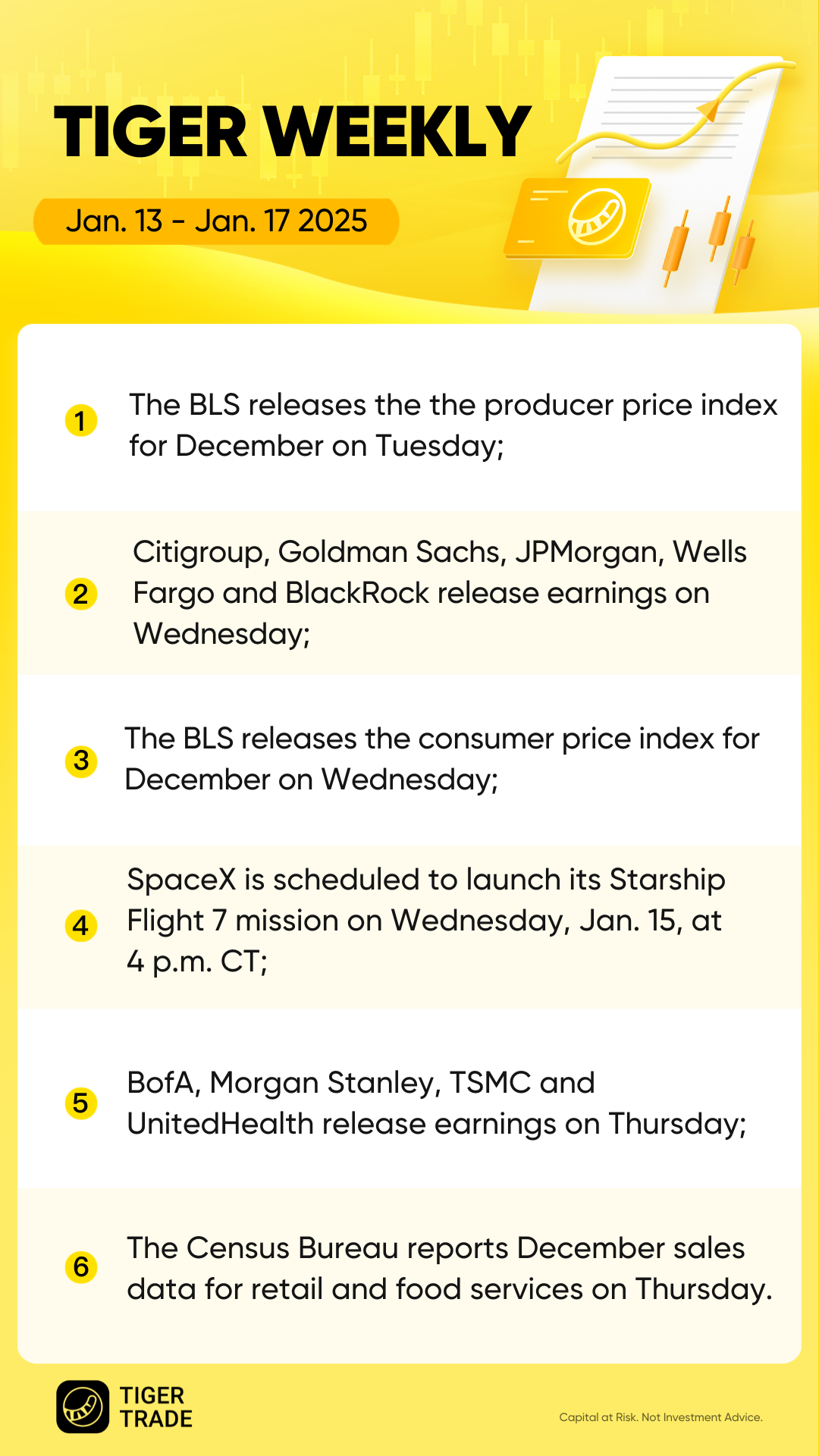The width and height of the screenshot is (819, 1456).
Task: Click the yellow number 3 badge
Action: pyautogui.click(x=81, y=761)
